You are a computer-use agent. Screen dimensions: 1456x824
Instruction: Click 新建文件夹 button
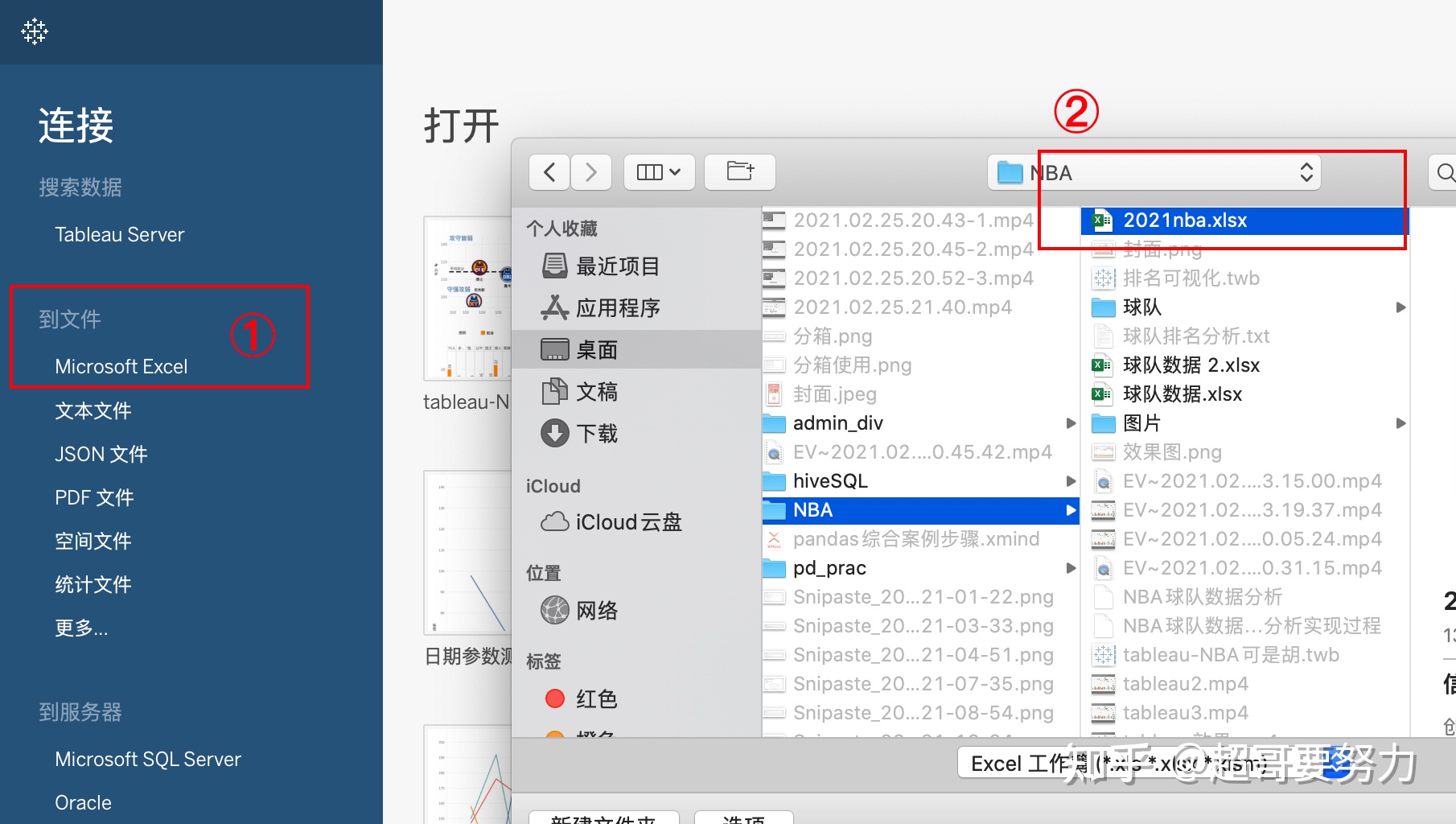point(603,818)
